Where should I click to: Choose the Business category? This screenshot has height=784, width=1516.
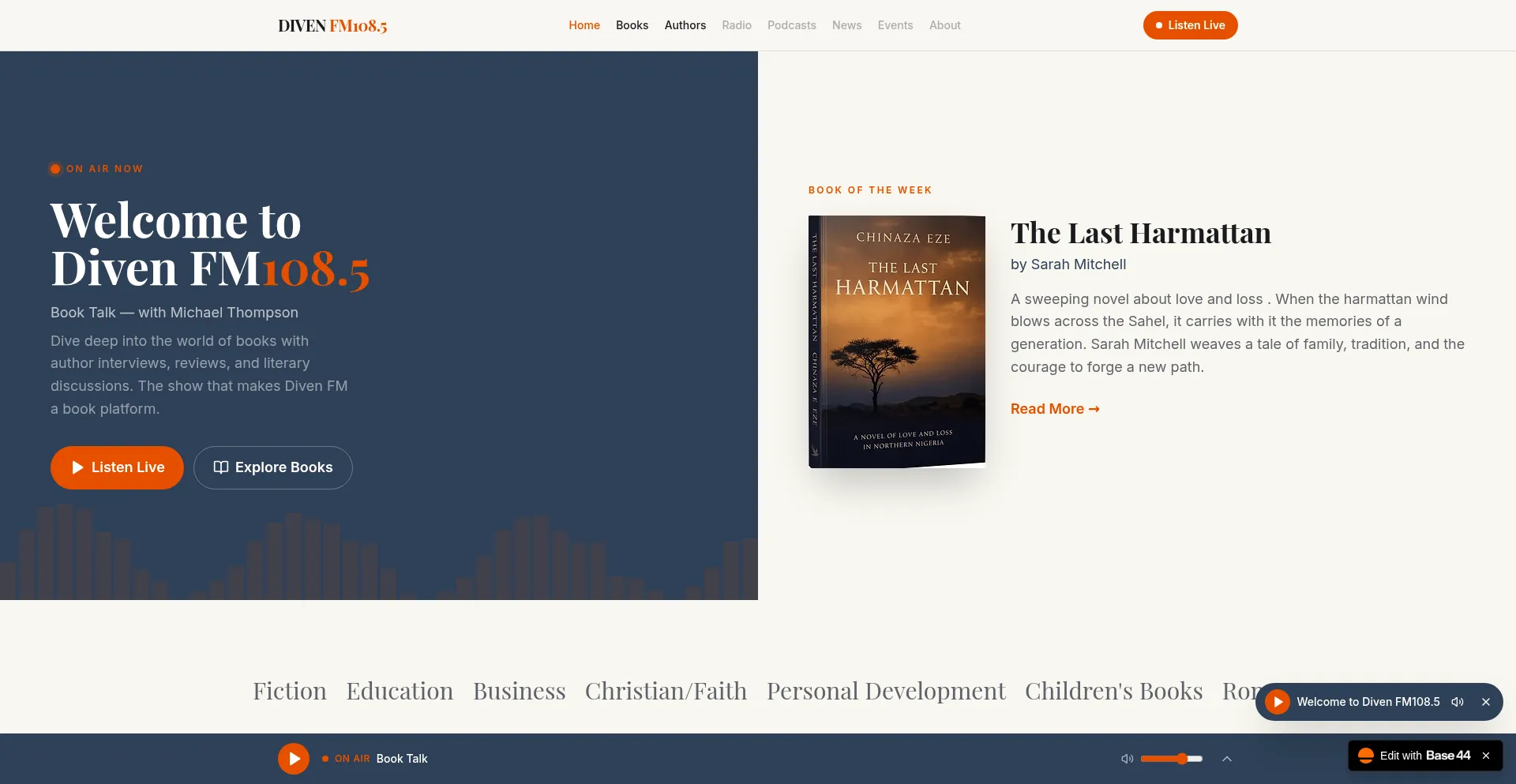click(x=520, y=691)
